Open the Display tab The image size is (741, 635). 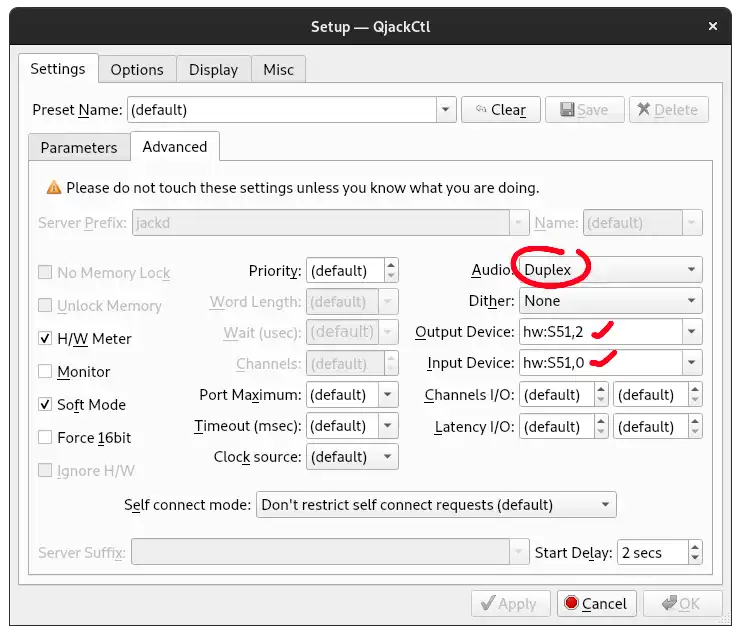(x=214, y=69)
